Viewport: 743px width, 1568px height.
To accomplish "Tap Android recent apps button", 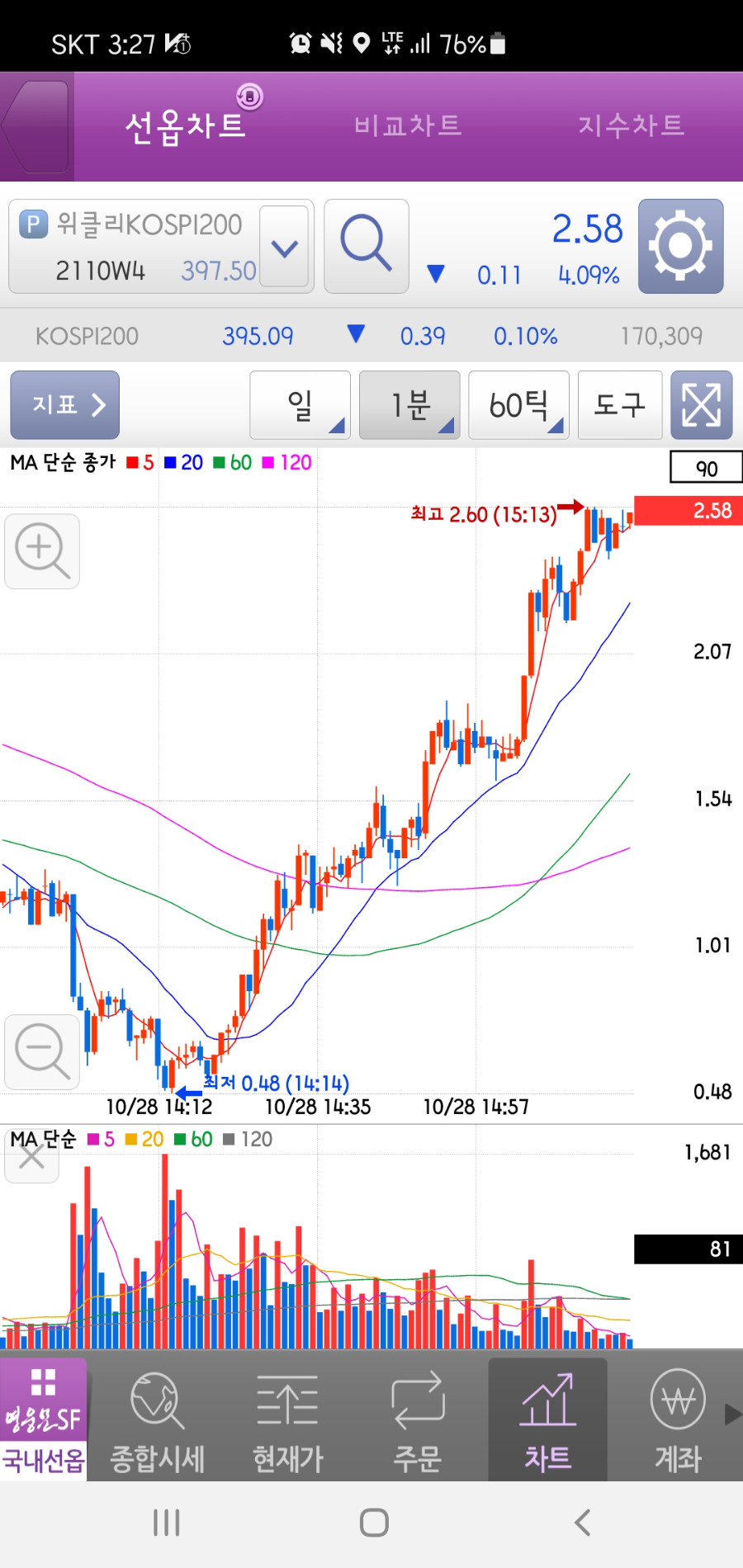I will click(x=167, y=1523).
